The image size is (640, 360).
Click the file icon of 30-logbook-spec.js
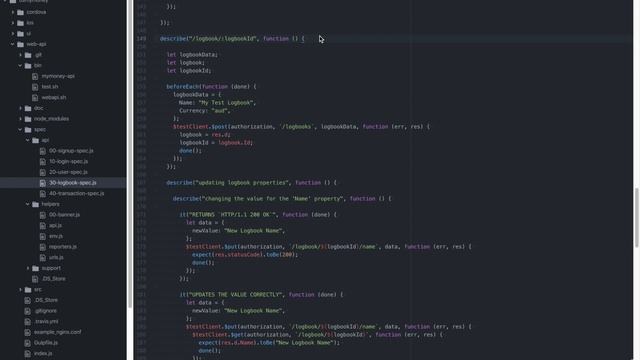click(x=43, y=183)
